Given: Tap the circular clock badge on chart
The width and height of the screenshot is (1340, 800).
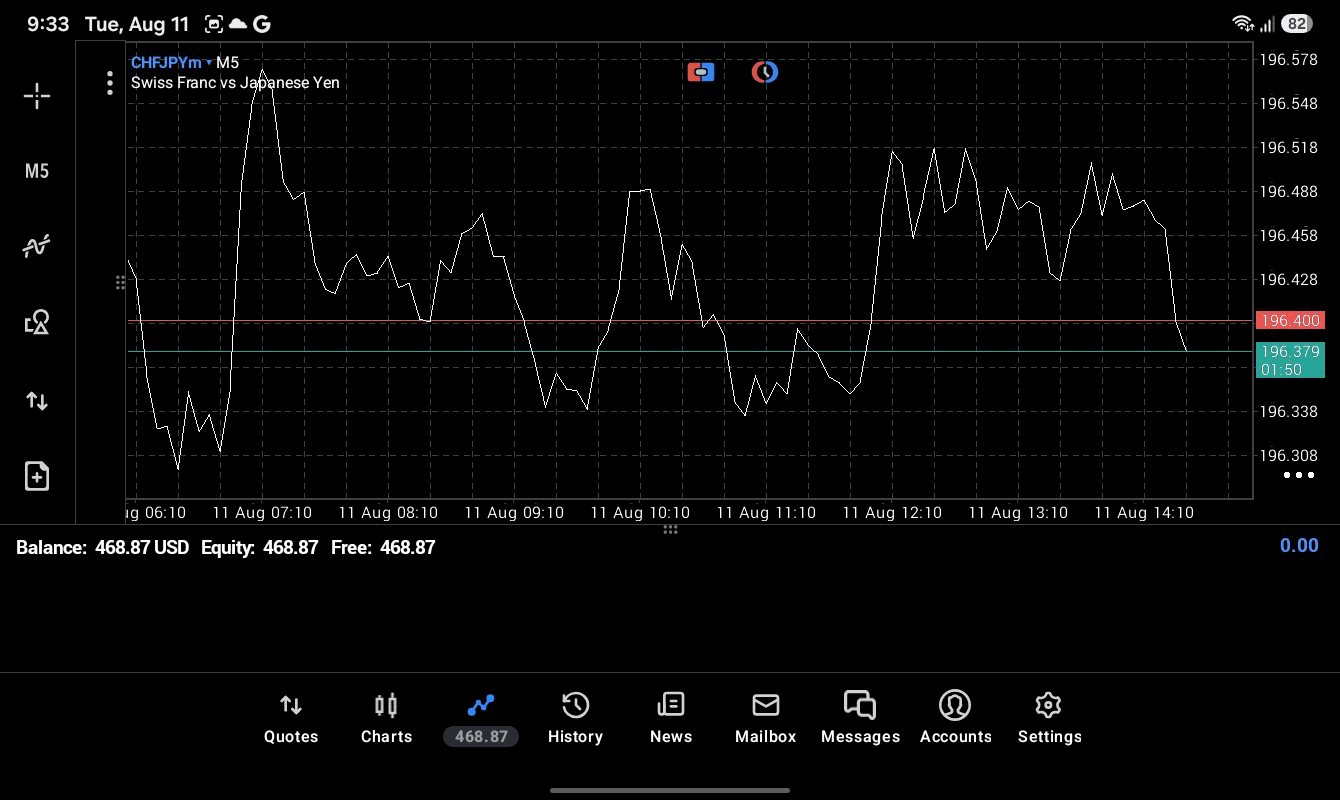Looking at the screenshot, I should point(765,72).
